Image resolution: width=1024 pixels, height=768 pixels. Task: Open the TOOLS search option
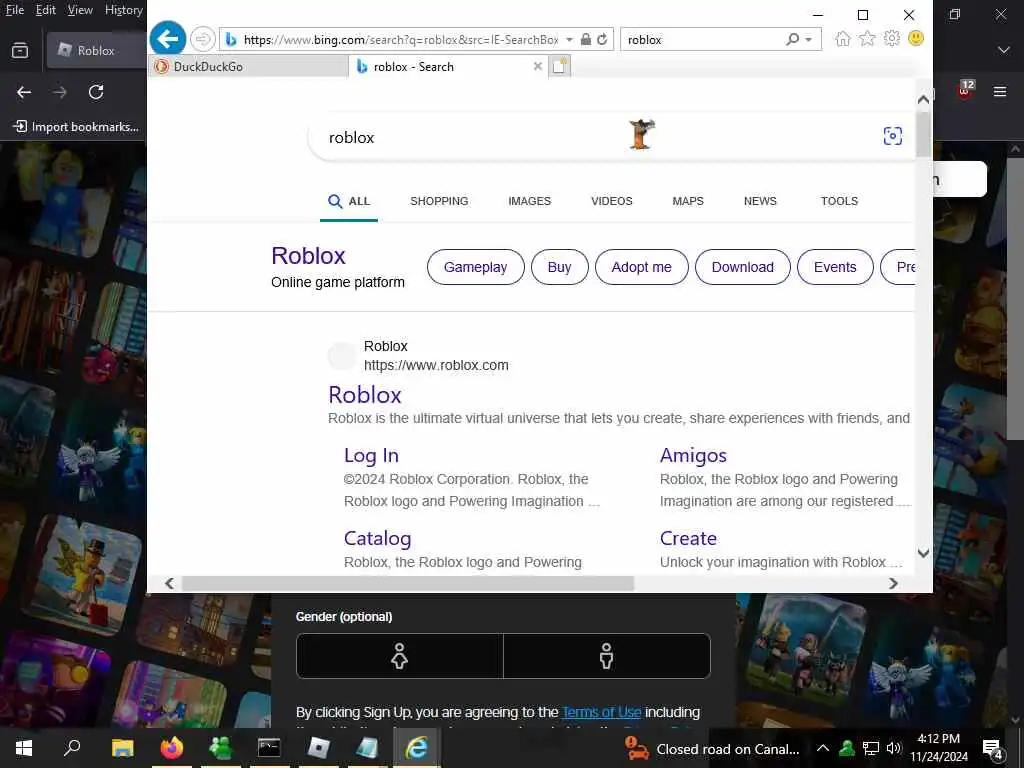839,201
